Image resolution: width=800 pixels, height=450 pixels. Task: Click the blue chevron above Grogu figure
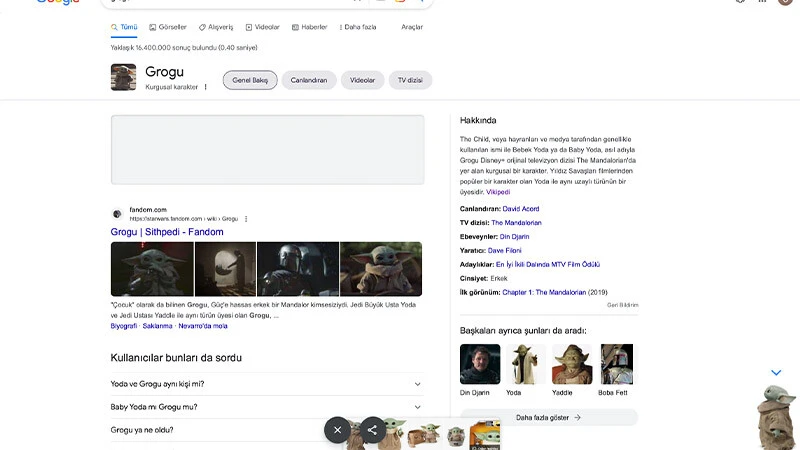pos(776,373)
